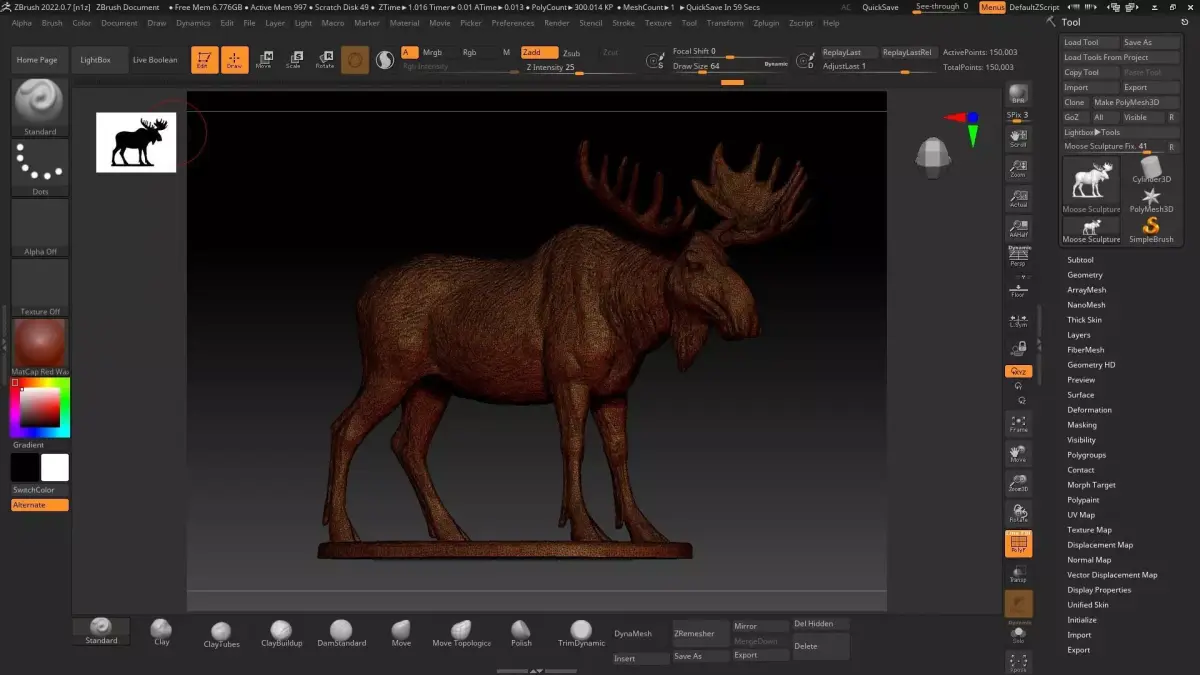Click the Make PolyMesh3D button

point(1126,102)
